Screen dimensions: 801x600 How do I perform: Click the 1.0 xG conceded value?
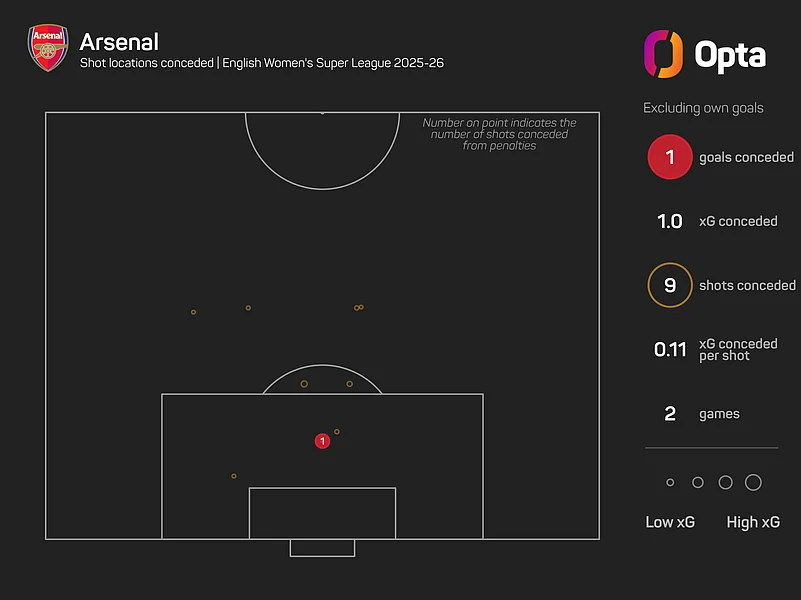click(x=670, y=221)
